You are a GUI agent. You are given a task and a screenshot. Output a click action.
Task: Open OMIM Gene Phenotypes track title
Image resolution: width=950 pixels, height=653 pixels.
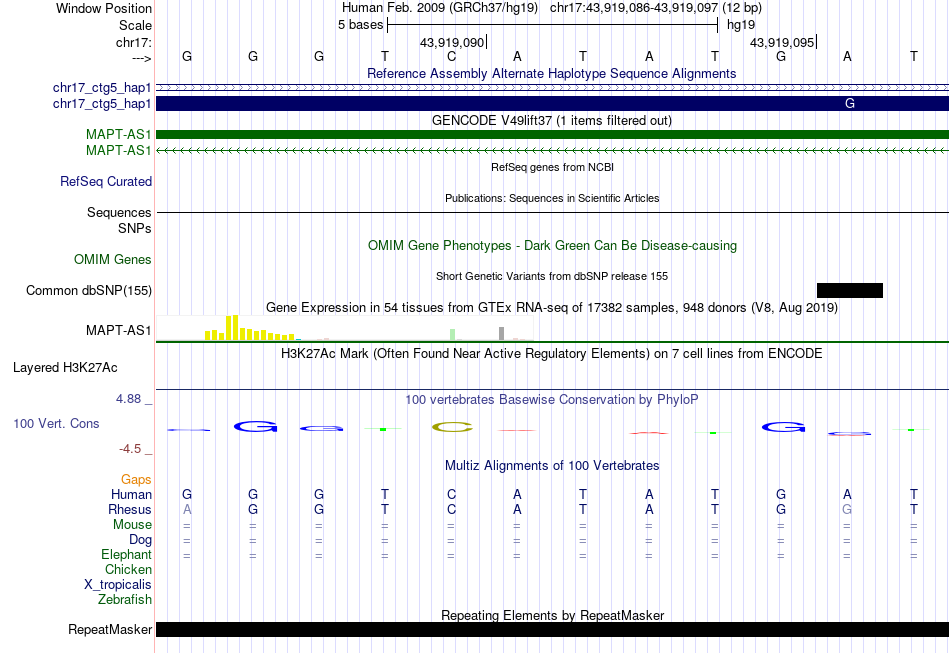tap(552, 245)
